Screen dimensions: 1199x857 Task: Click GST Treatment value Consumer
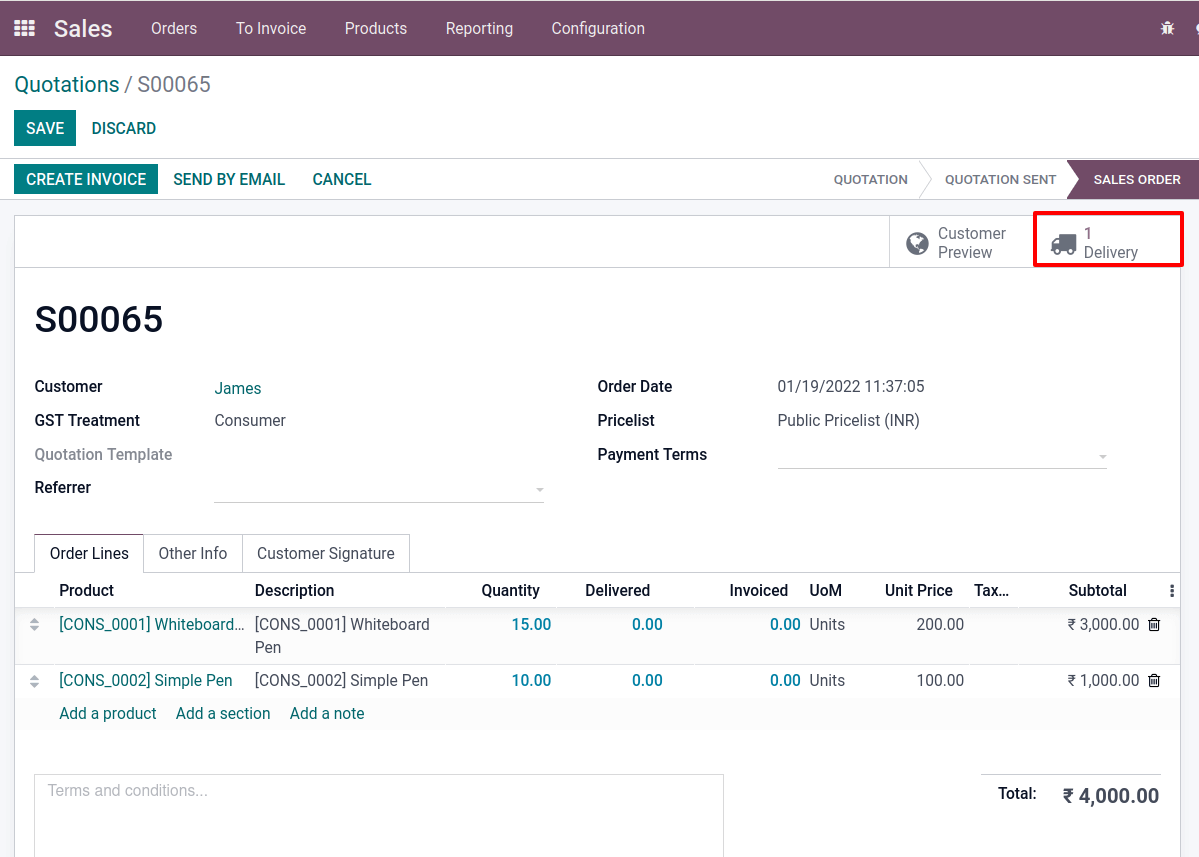point(249,420)
